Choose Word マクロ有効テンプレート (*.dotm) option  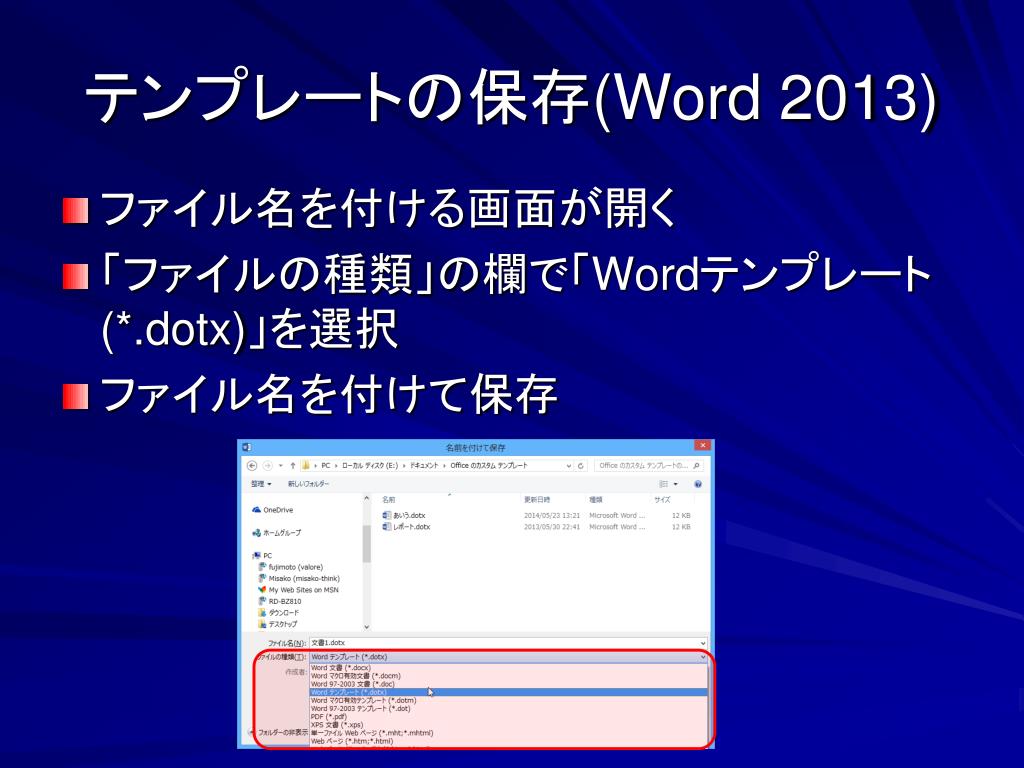coord(508,700)
